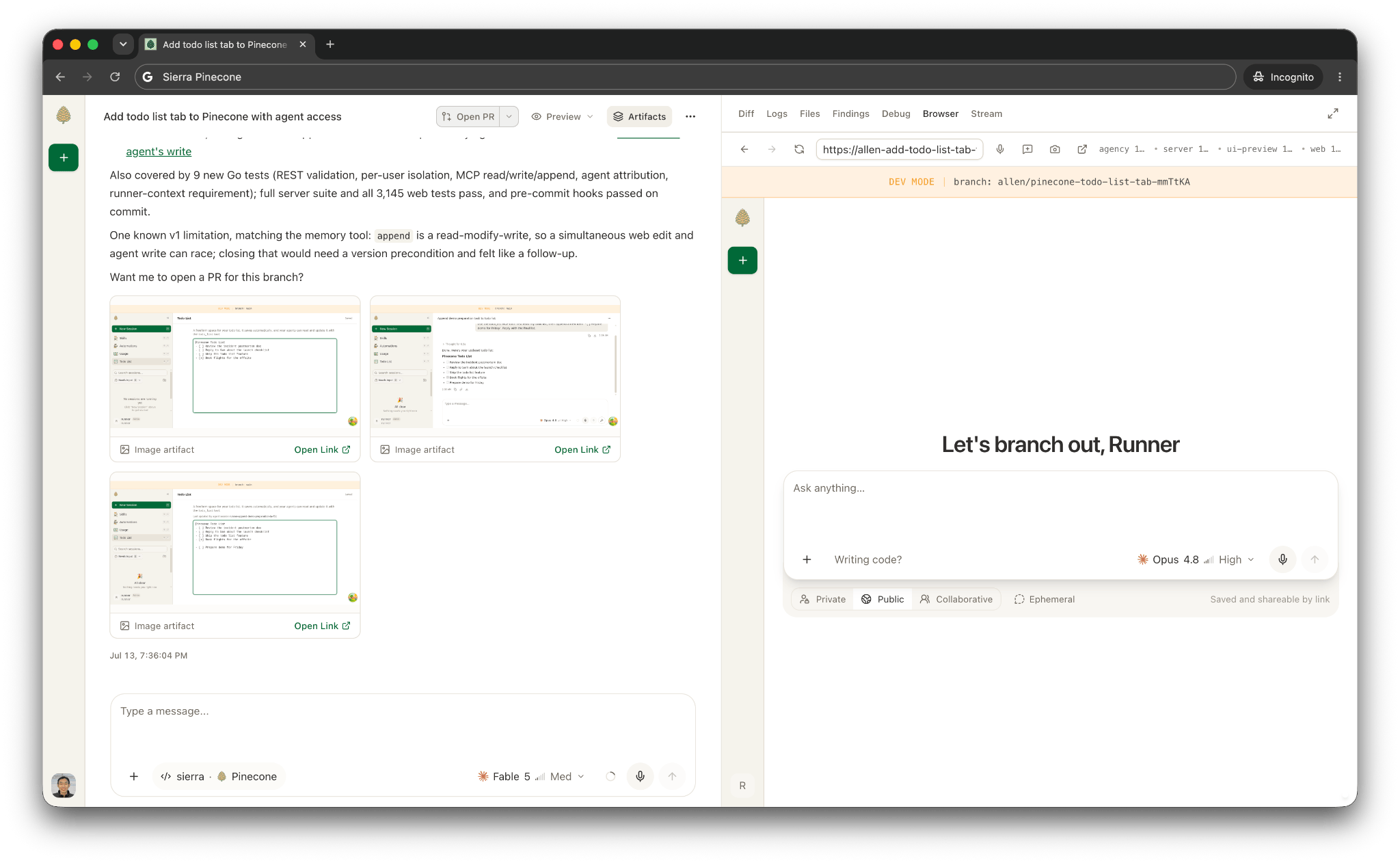Reload the embedded browser preview
The width and height of the screenshot is (1400, 863).
click(799, 149)
